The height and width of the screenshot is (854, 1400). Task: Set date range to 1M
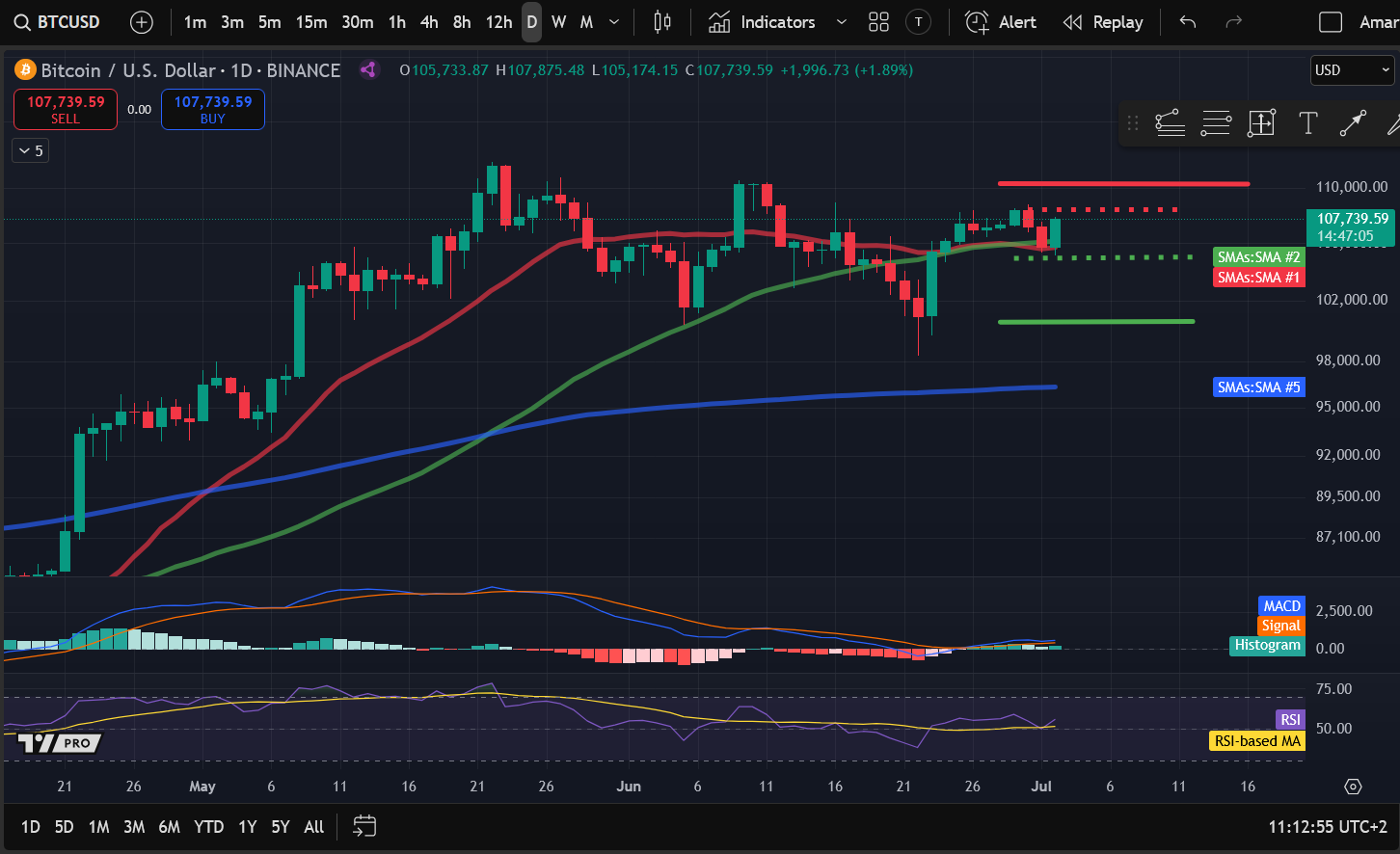pos(98,827)
